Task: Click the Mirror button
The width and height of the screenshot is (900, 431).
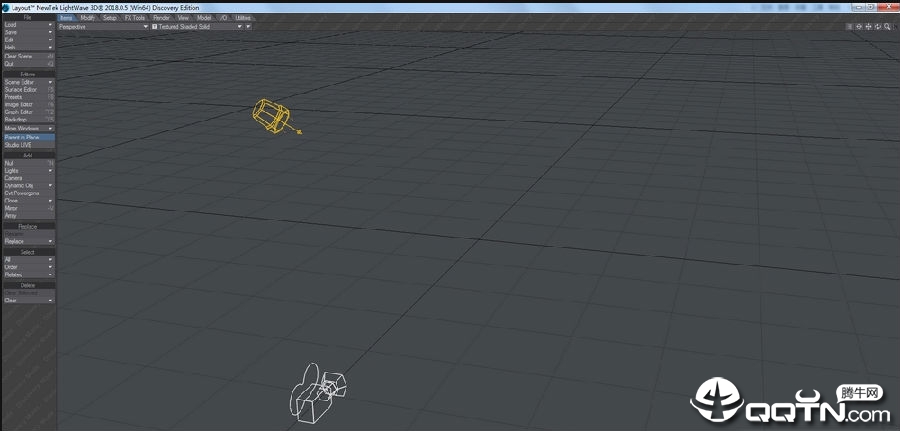Action: click(29, 208)
